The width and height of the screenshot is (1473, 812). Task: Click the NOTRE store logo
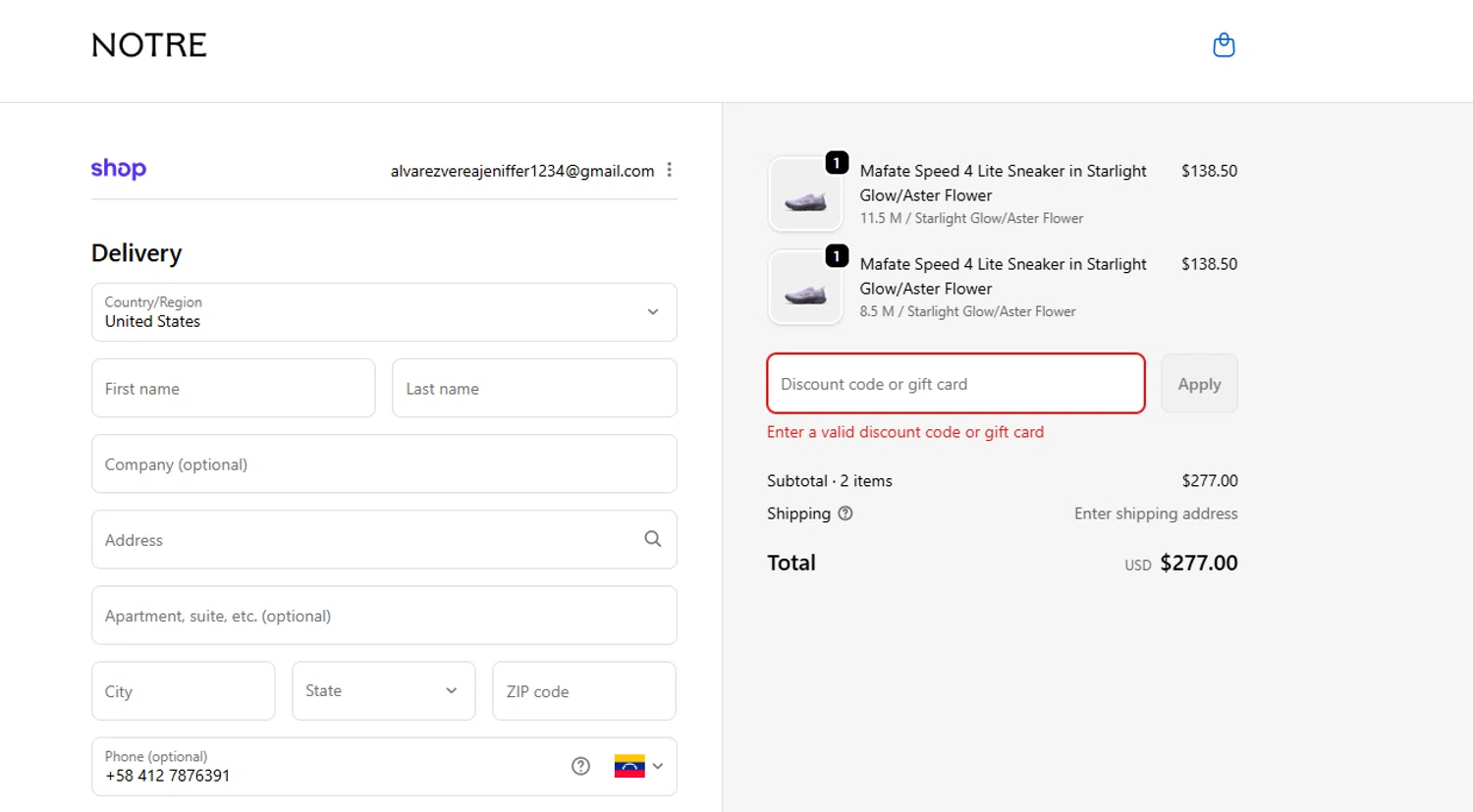pyautogui.click(x=149, y=45)
